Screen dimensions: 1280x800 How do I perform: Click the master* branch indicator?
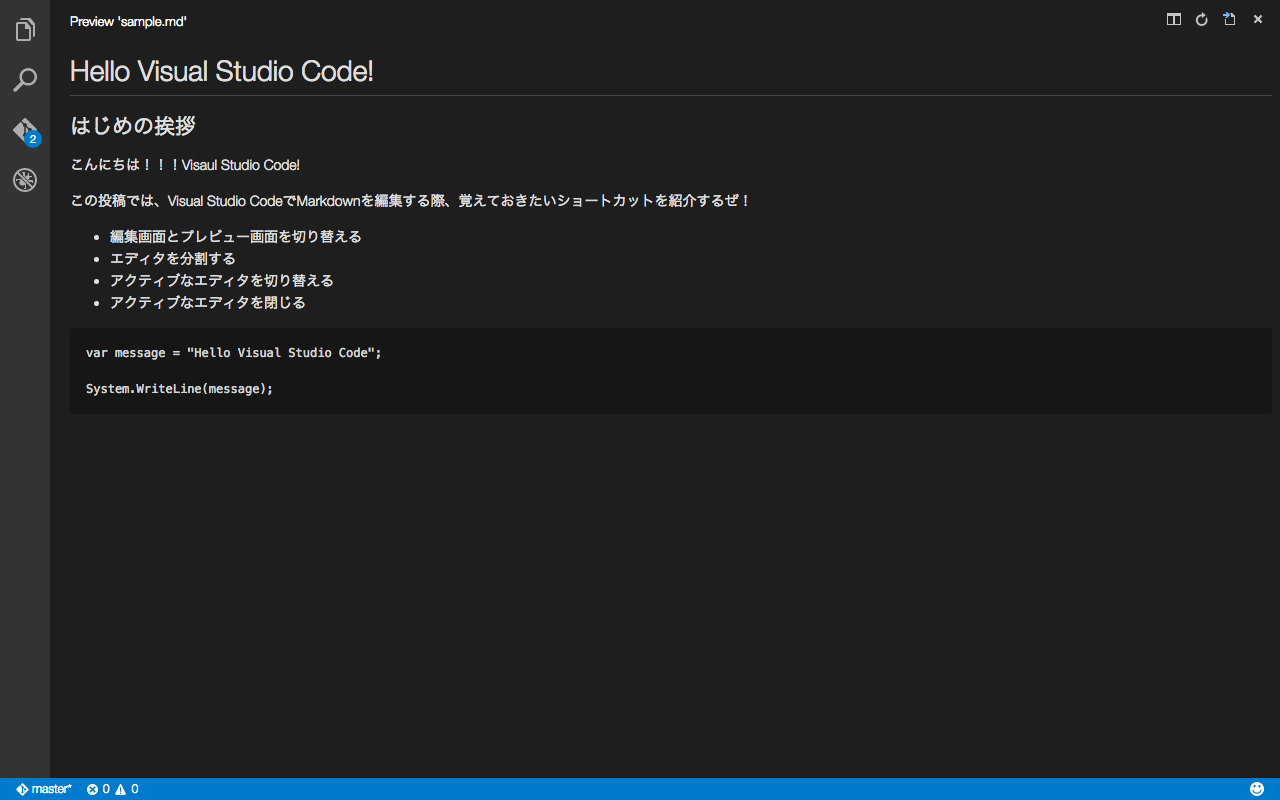pyautogui.click(x=44, y=789)
